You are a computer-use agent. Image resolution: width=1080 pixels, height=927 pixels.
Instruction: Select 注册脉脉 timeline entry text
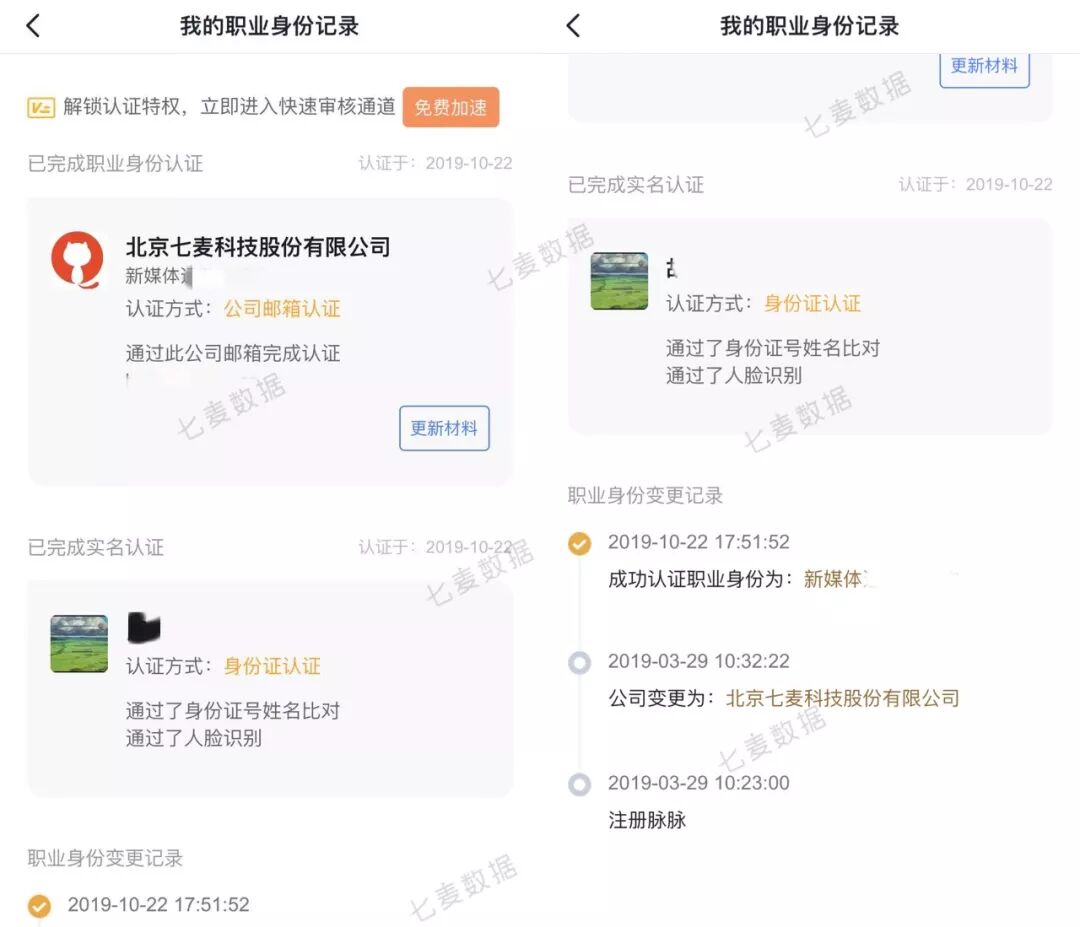(x=647, y=820)
